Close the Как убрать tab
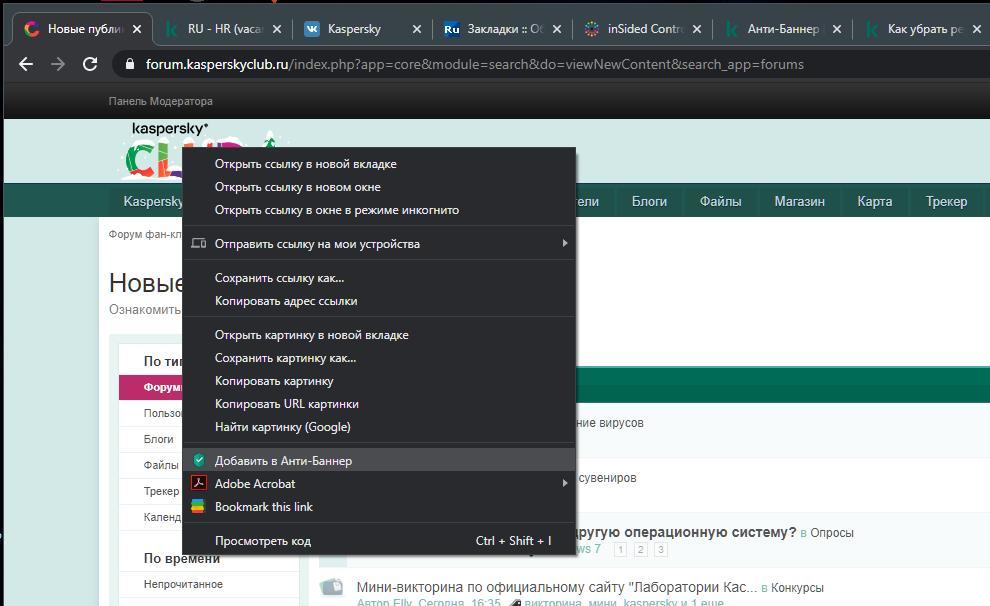This screenshot has height=606, width=990. click(x=977, y=29)
